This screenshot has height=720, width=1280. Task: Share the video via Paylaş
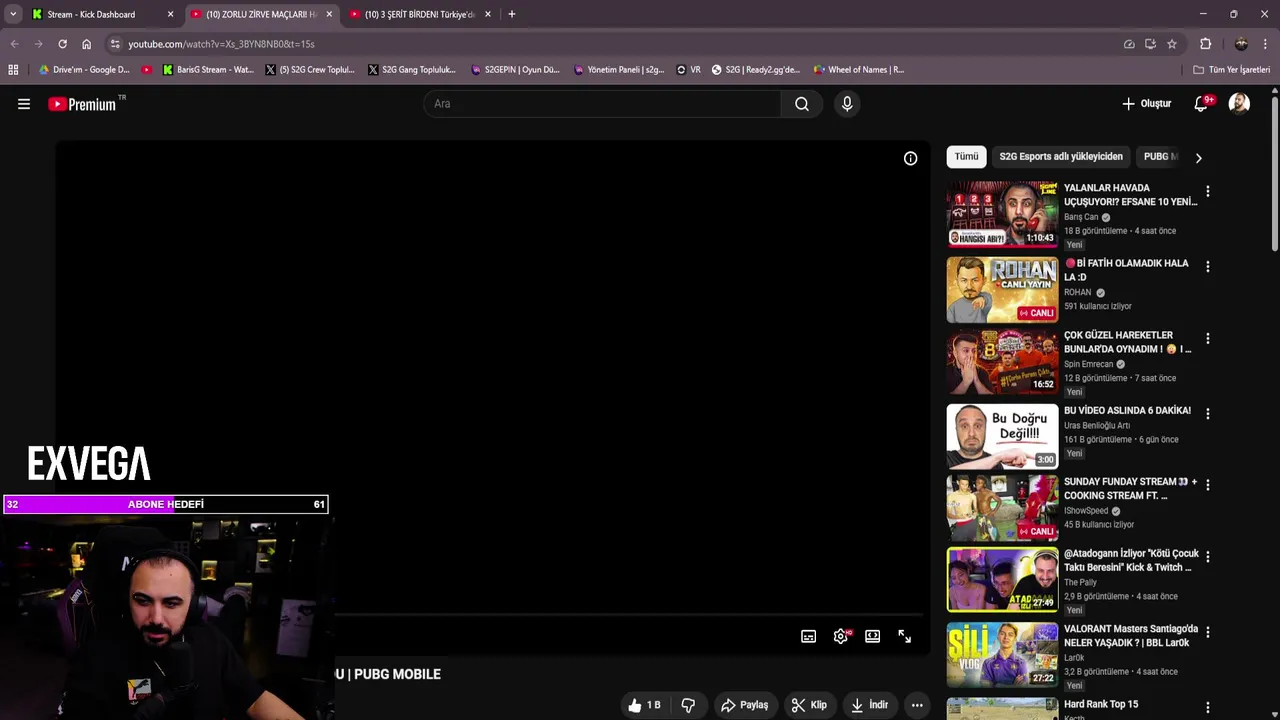click(x=745, y=705)
